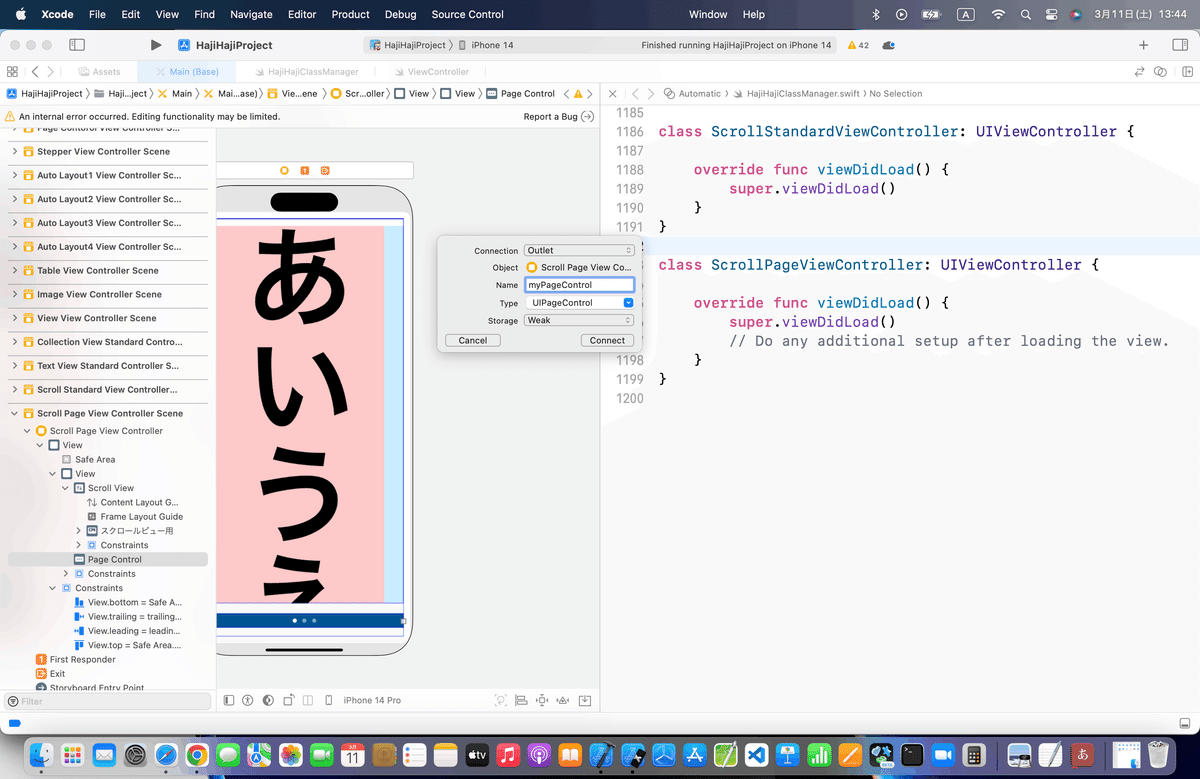
Task: Click the yellow view controller icon above canvas
Action: point(284,171)
